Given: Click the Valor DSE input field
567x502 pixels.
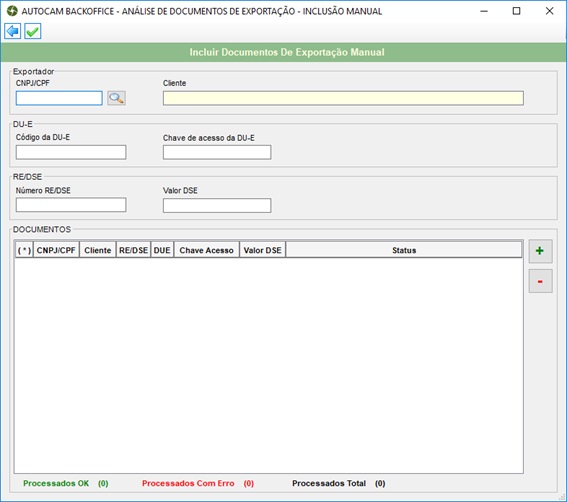Looking at the screenshot, I should tap(217, 205).
